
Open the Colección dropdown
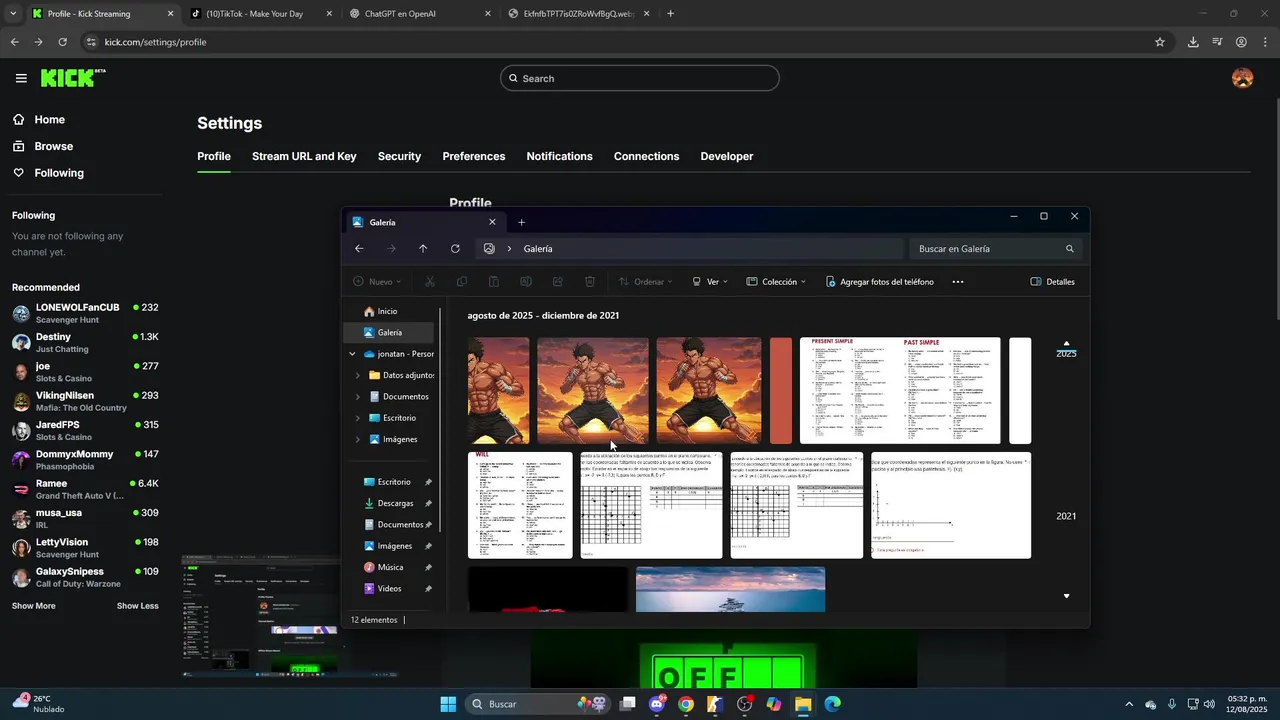tap(776, 282)
